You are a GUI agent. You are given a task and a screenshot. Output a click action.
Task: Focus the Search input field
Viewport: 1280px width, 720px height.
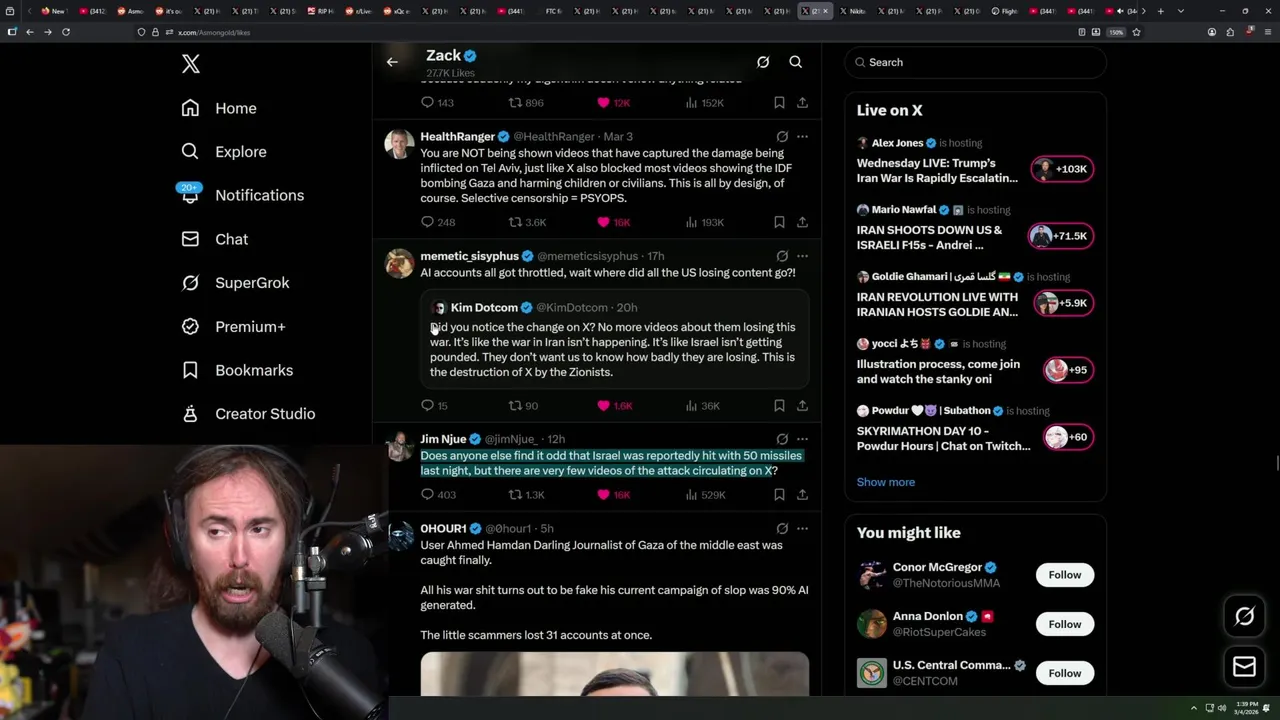click(x=975, y=62)
